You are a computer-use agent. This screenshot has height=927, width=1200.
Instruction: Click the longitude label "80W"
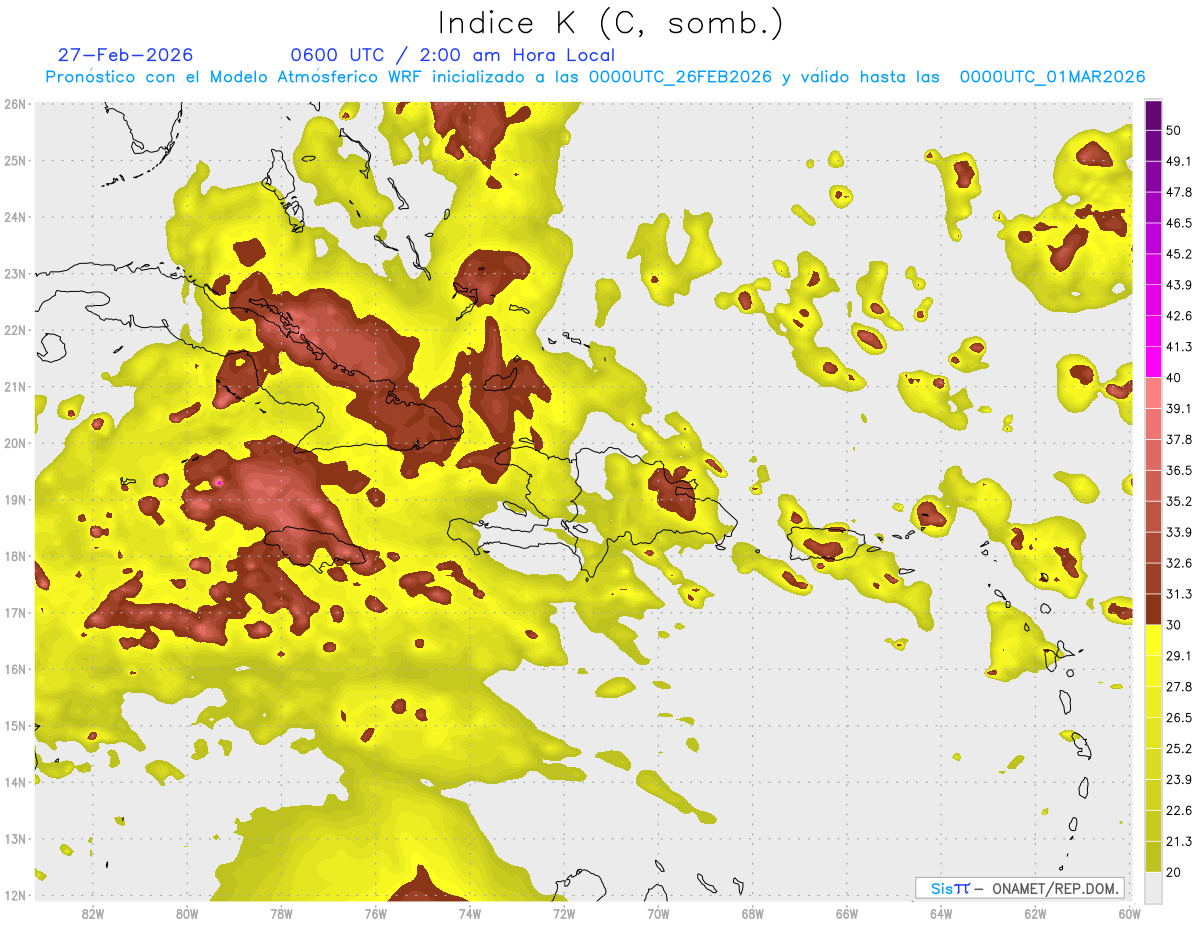point(186,913)
